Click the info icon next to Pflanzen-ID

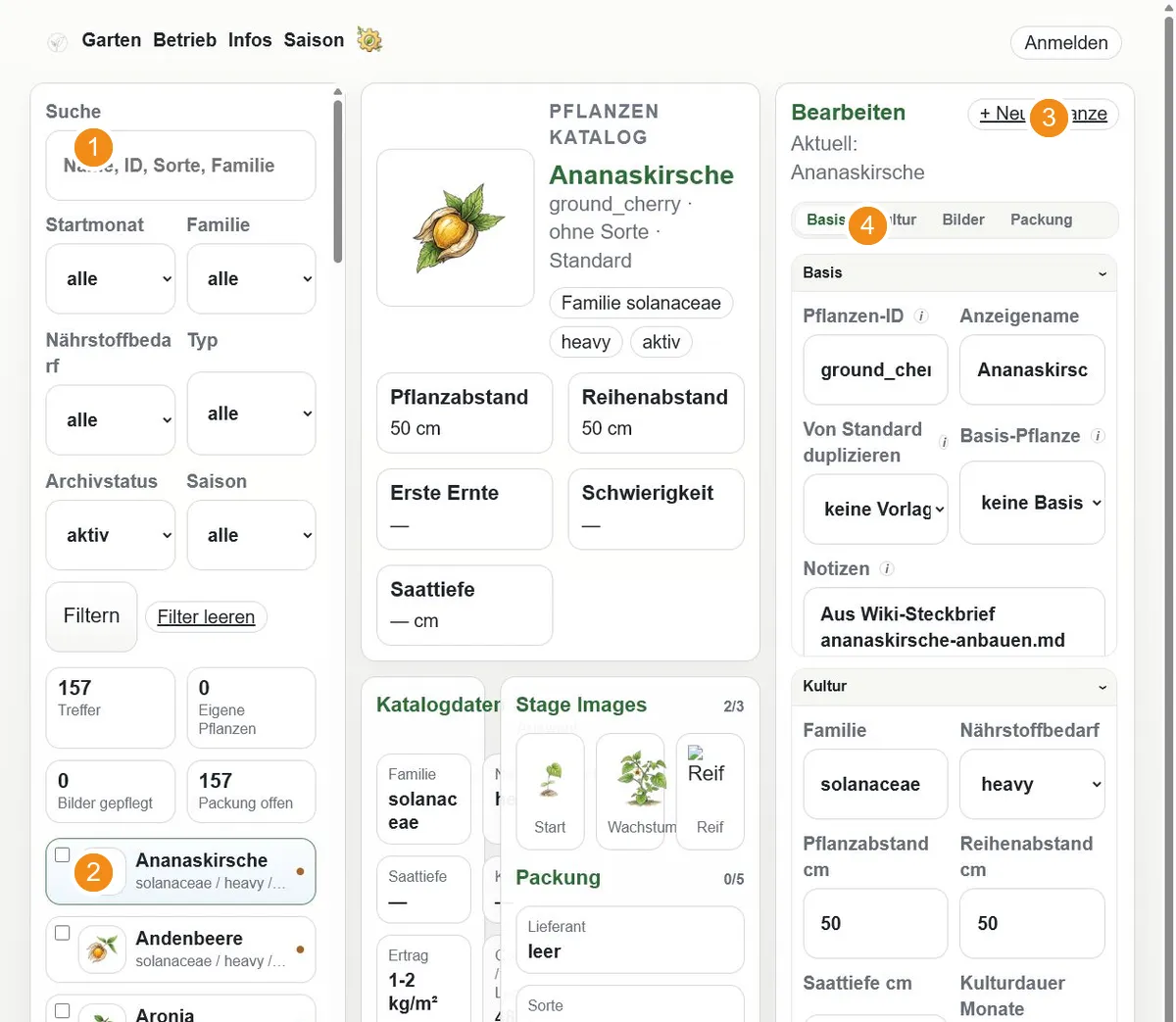coord(921,316)
